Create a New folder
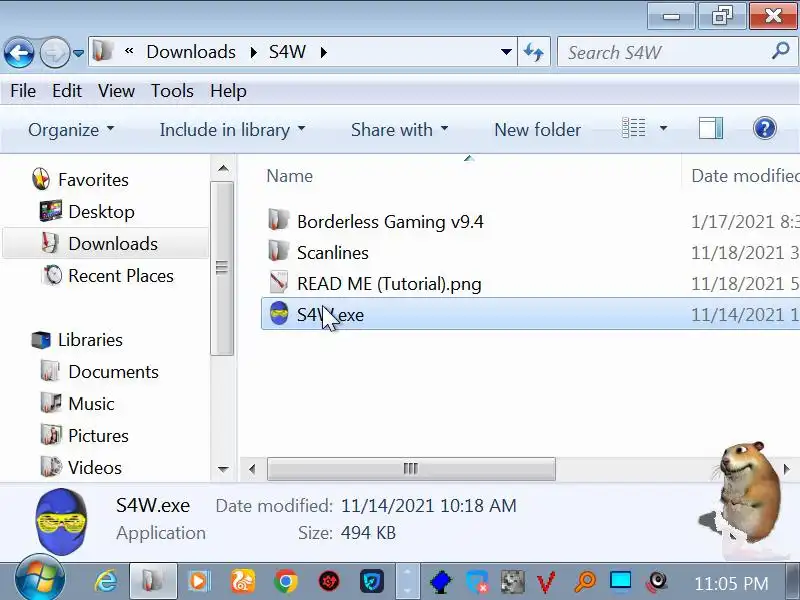 point(537,130)
